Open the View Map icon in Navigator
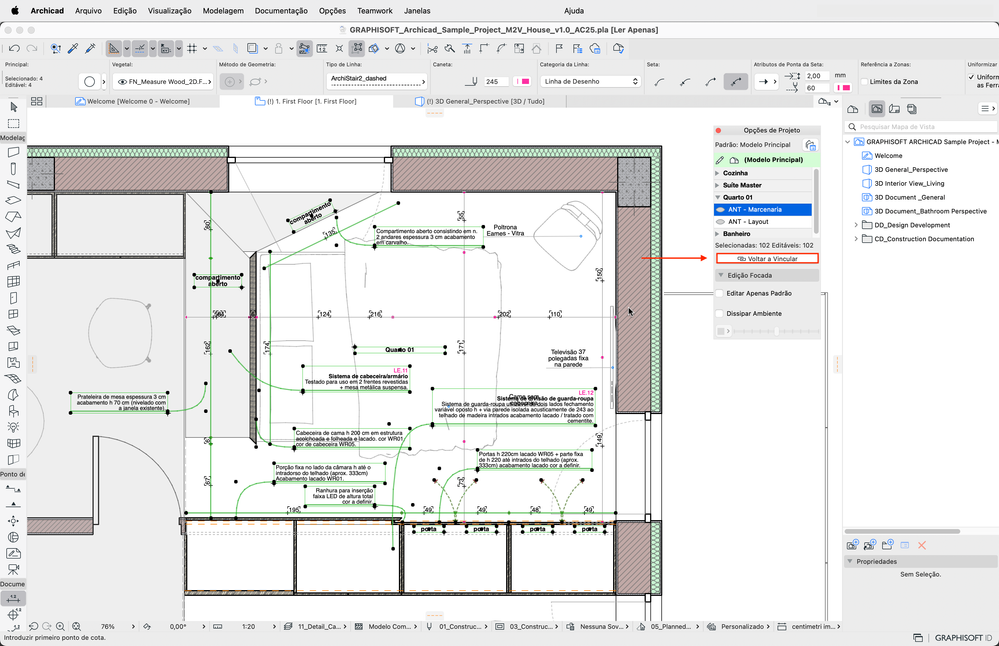This screenshot has height=646, width=999. pyautogui.click(x=877, y=109)
